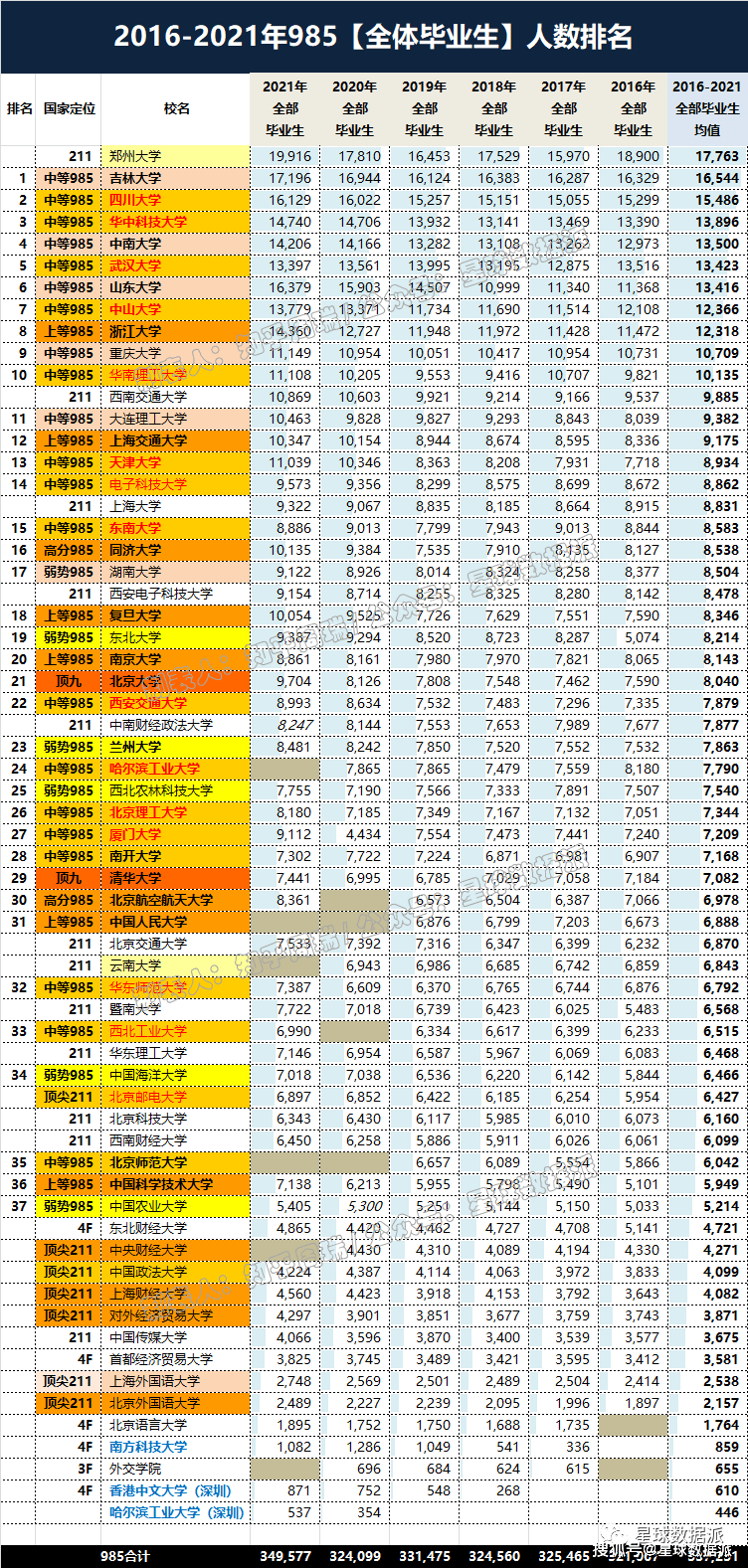Select the school name 中山大学
This screenshot has width=748, height=1568.
pos(135,309)
